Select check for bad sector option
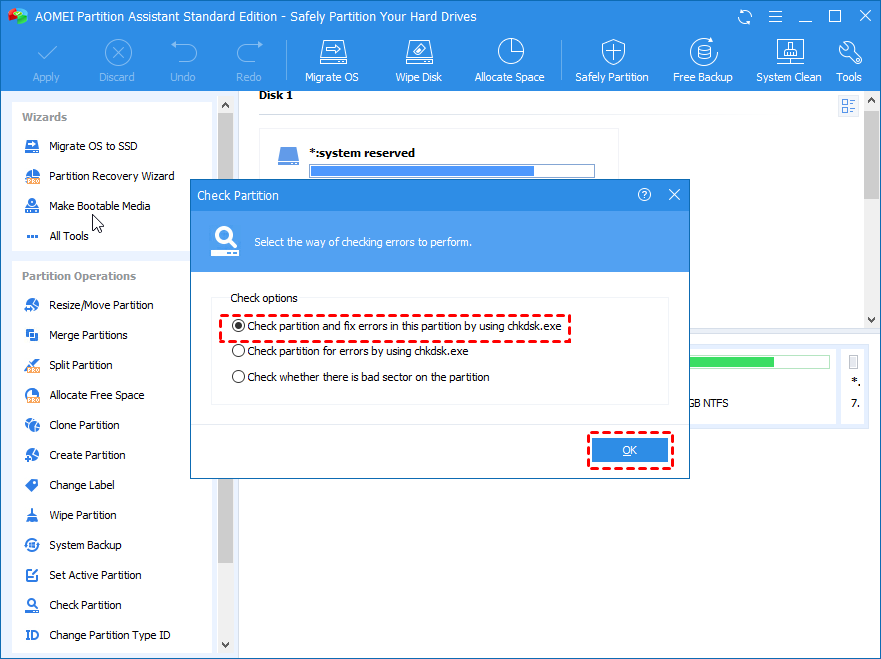881x659 pixels. [360, 377]
